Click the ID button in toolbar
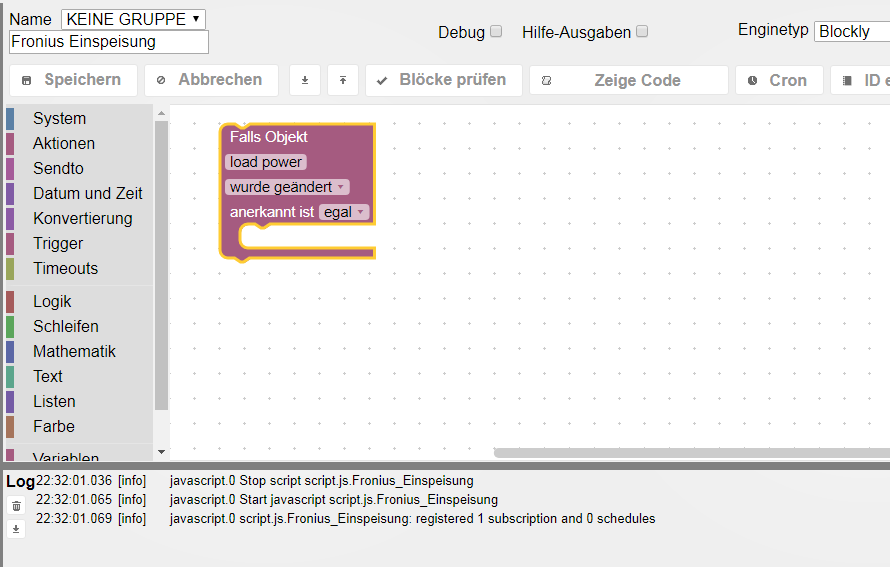Image resolution: width=890 pixels, height=567 pixels. click(x=861, y=80)
